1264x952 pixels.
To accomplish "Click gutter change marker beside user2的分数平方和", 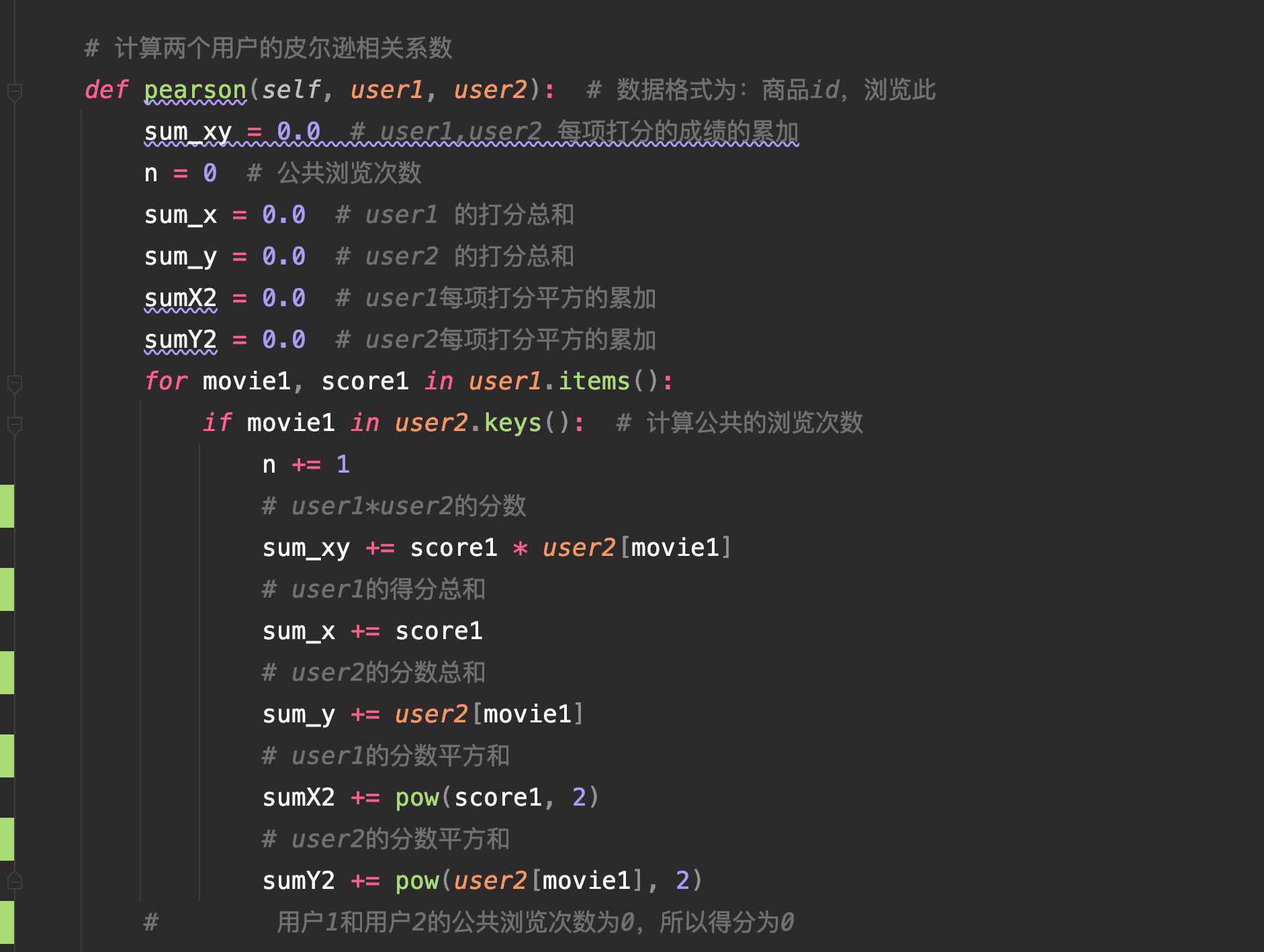I will [x=7, y=839].
